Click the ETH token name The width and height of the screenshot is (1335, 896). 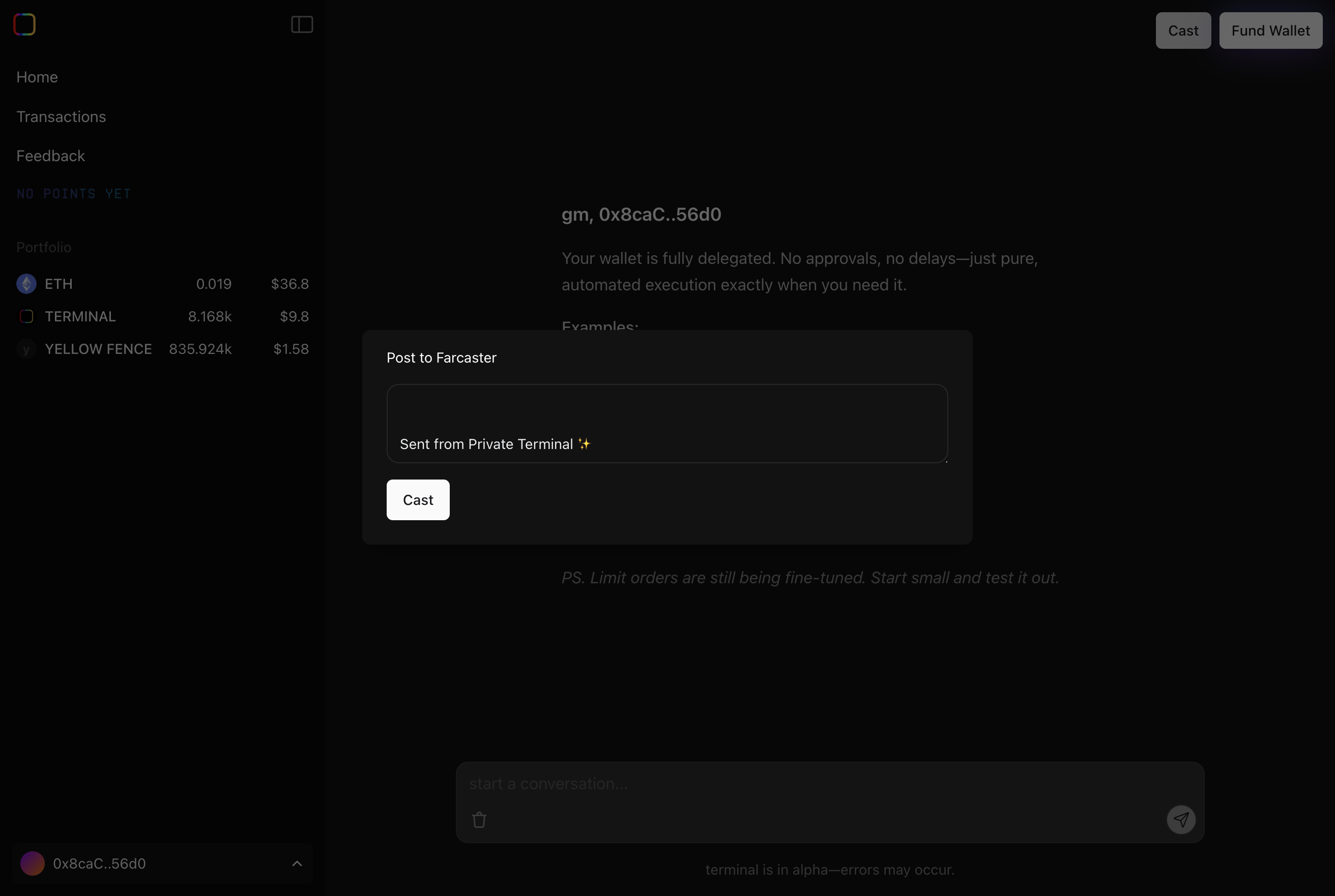pos(59,284)
